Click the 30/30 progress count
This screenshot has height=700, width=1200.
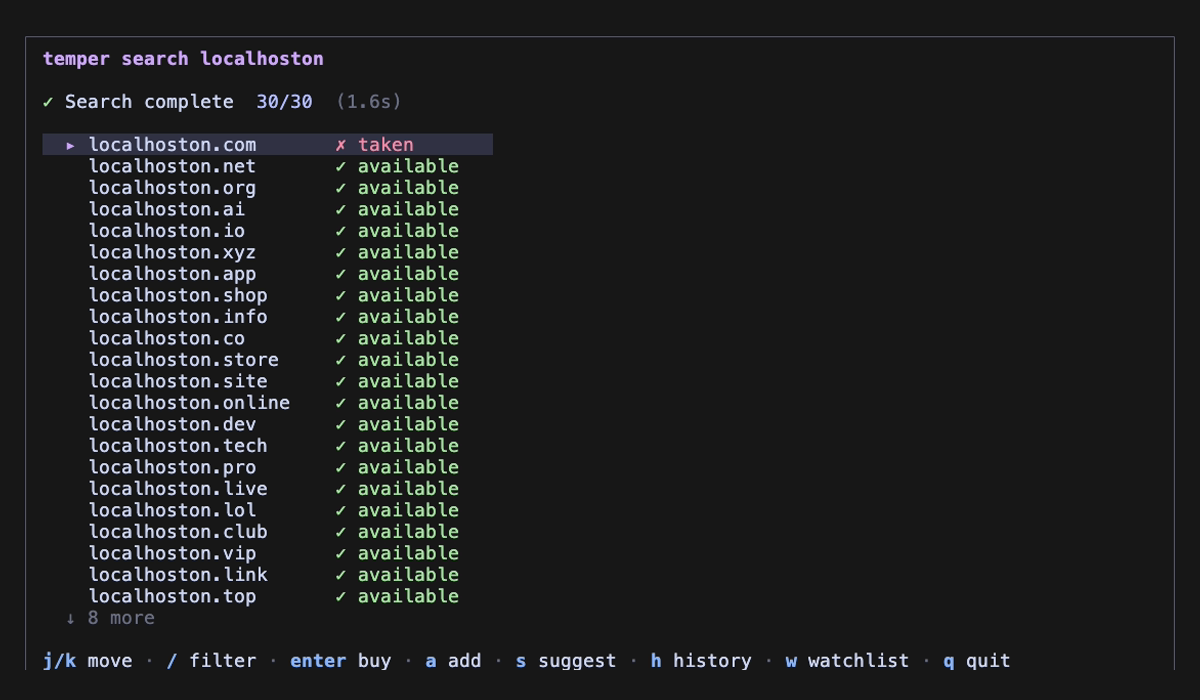(284, 102)
